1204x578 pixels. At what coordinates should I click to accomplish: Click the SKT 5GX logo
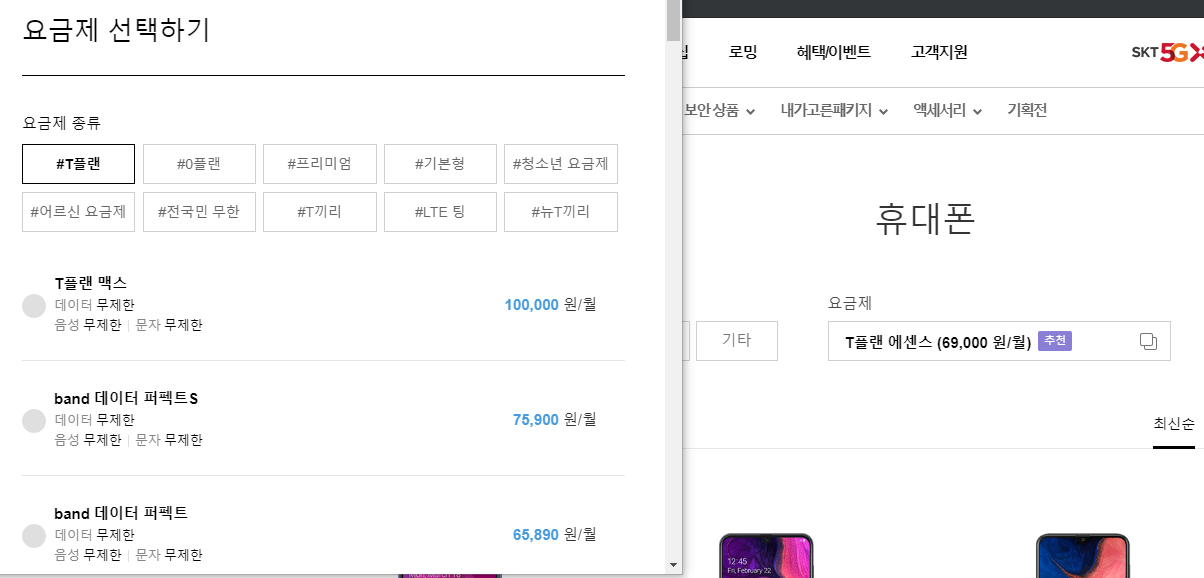[1167, 53]
